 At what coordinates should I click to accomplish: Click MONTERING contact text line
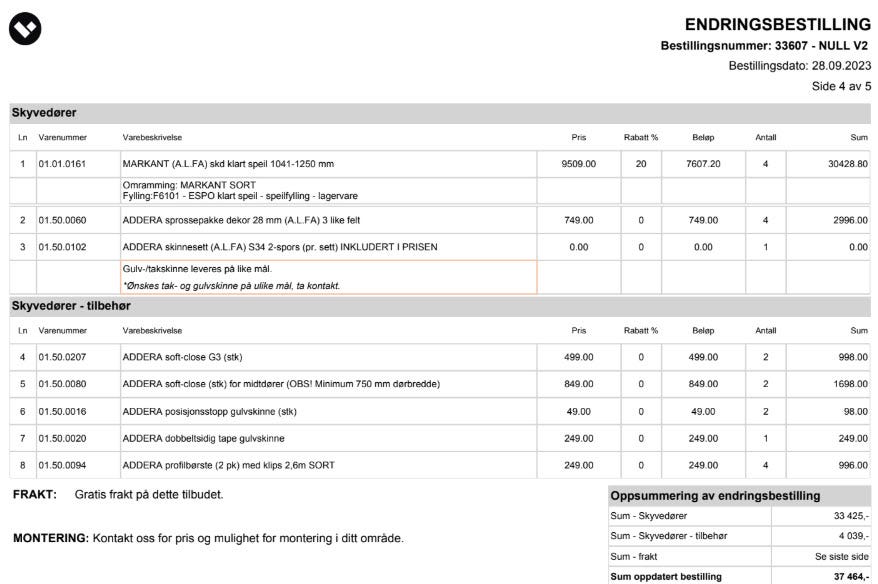pos(208,539)
